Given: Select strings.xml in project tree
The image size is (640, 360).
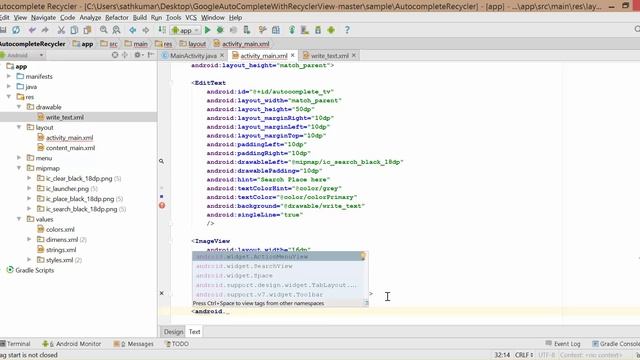Looking at the screenshot, I should tap(61, 250).
